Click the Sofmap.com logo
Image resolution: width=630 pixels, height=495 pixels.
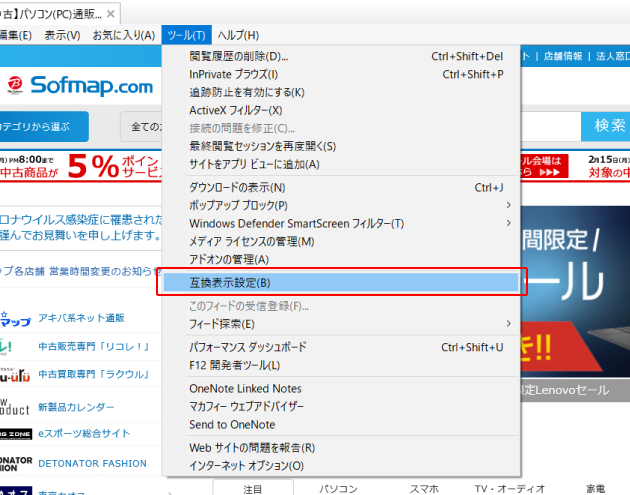click(x=80, y=85)
